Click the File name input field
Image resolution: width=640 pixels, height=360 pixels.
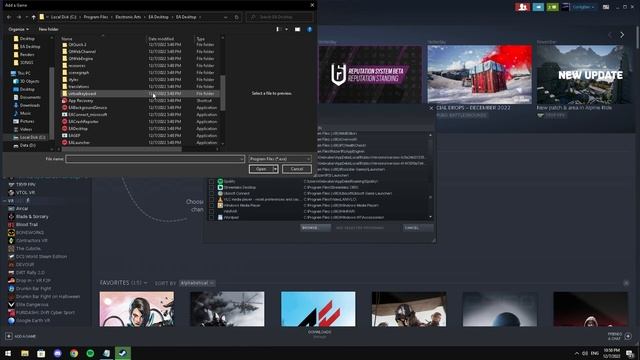[155, 159]
